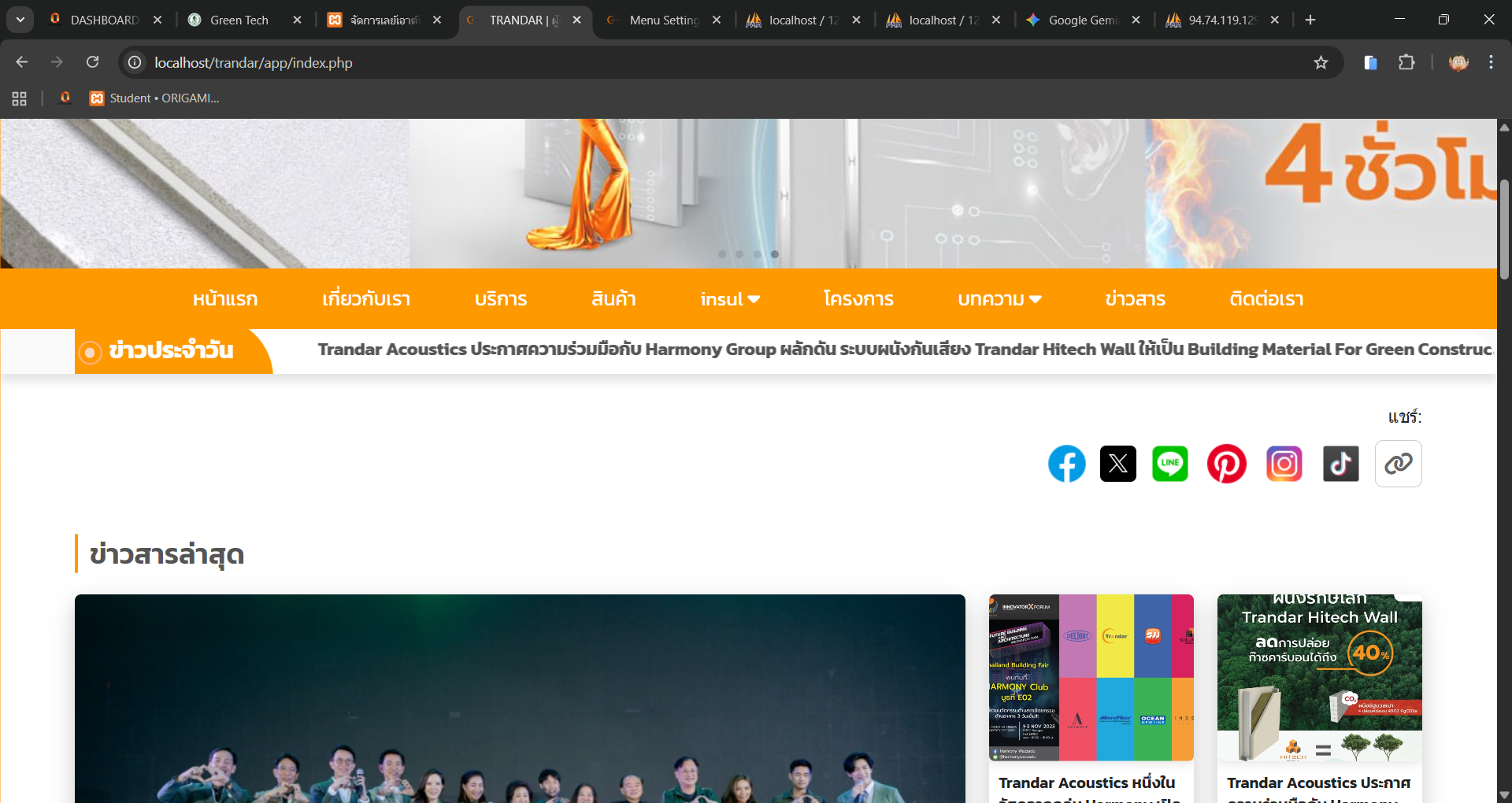Select the first carousel indicator dot
This screenshot has height=803, width=1512.
(722, 254)
